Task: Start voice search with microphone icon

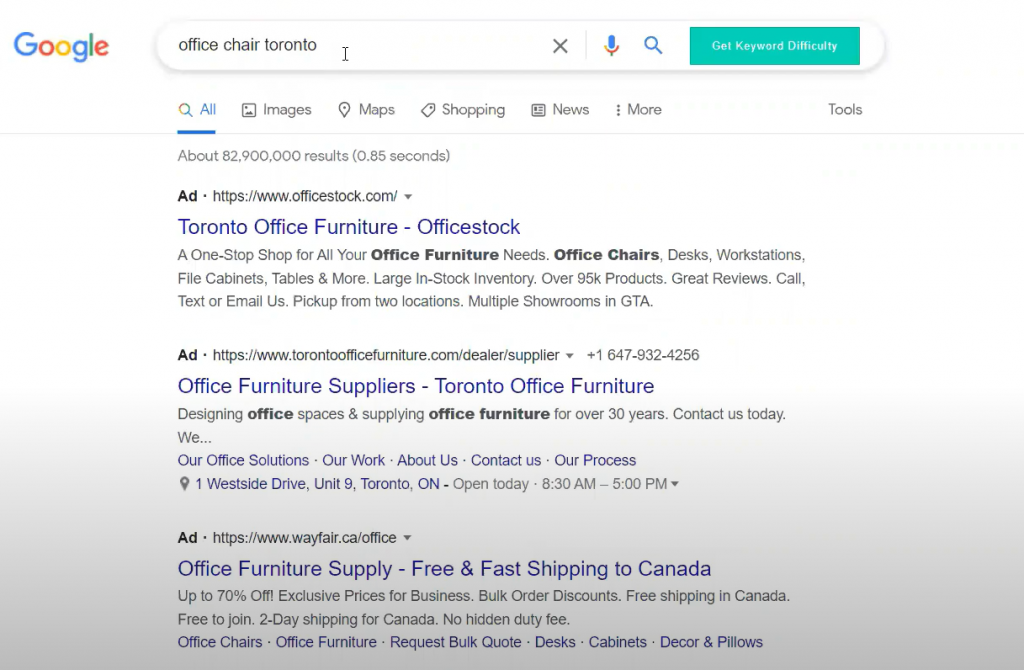Action: [611, 46]
